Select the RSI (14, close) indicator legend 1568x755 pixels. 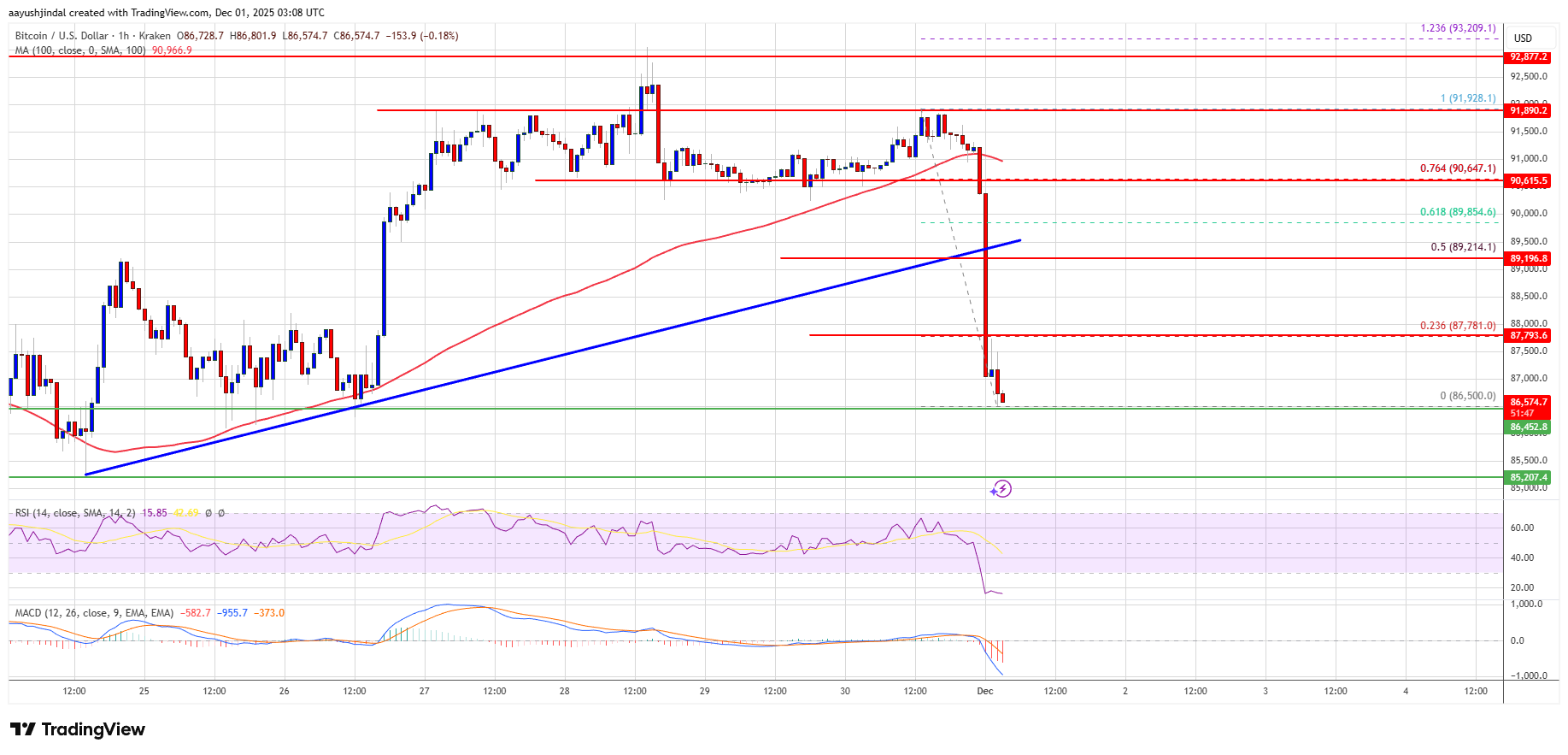[75, 513]
